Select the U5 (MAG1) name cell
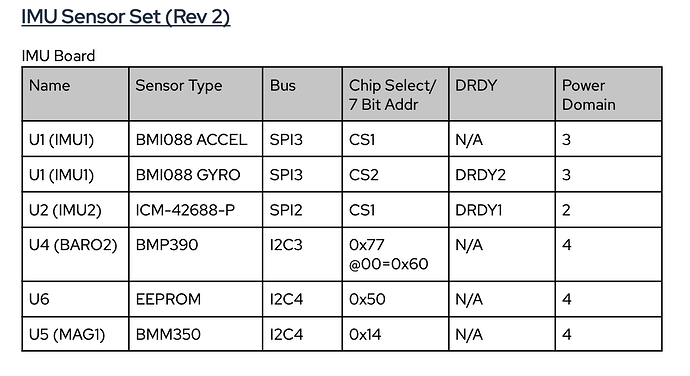690x376 pixels. pos(75,335)
